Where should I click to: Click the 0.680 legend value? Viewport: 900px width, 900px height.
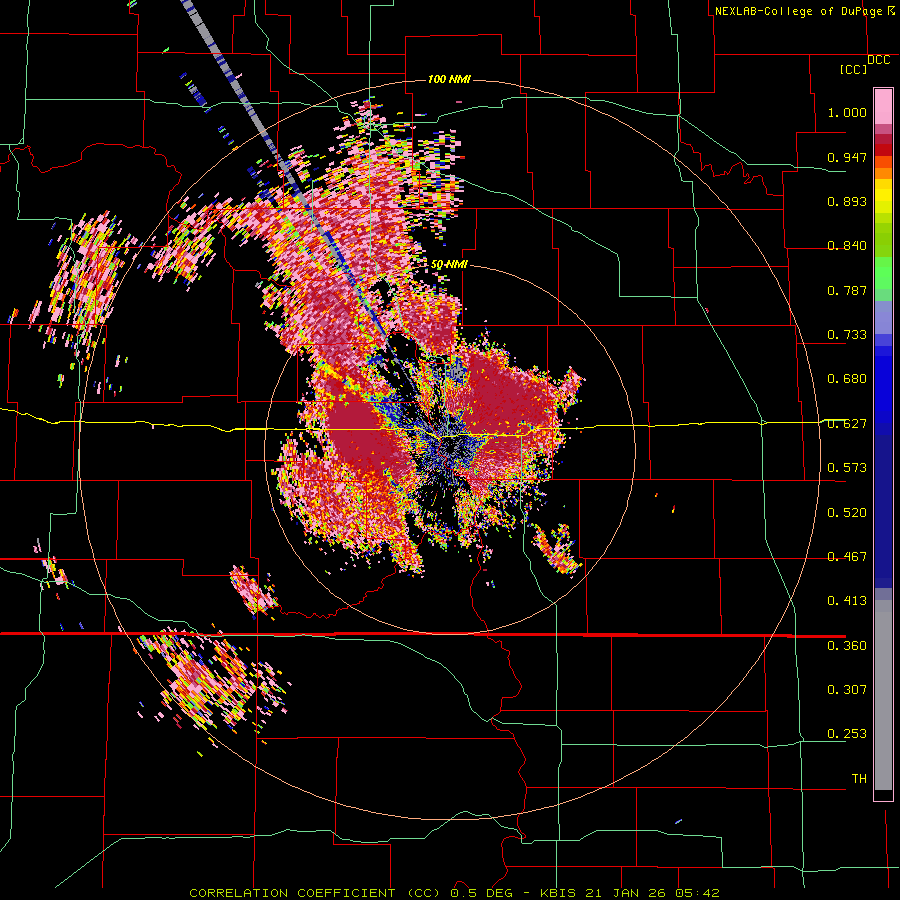point(847,379)
